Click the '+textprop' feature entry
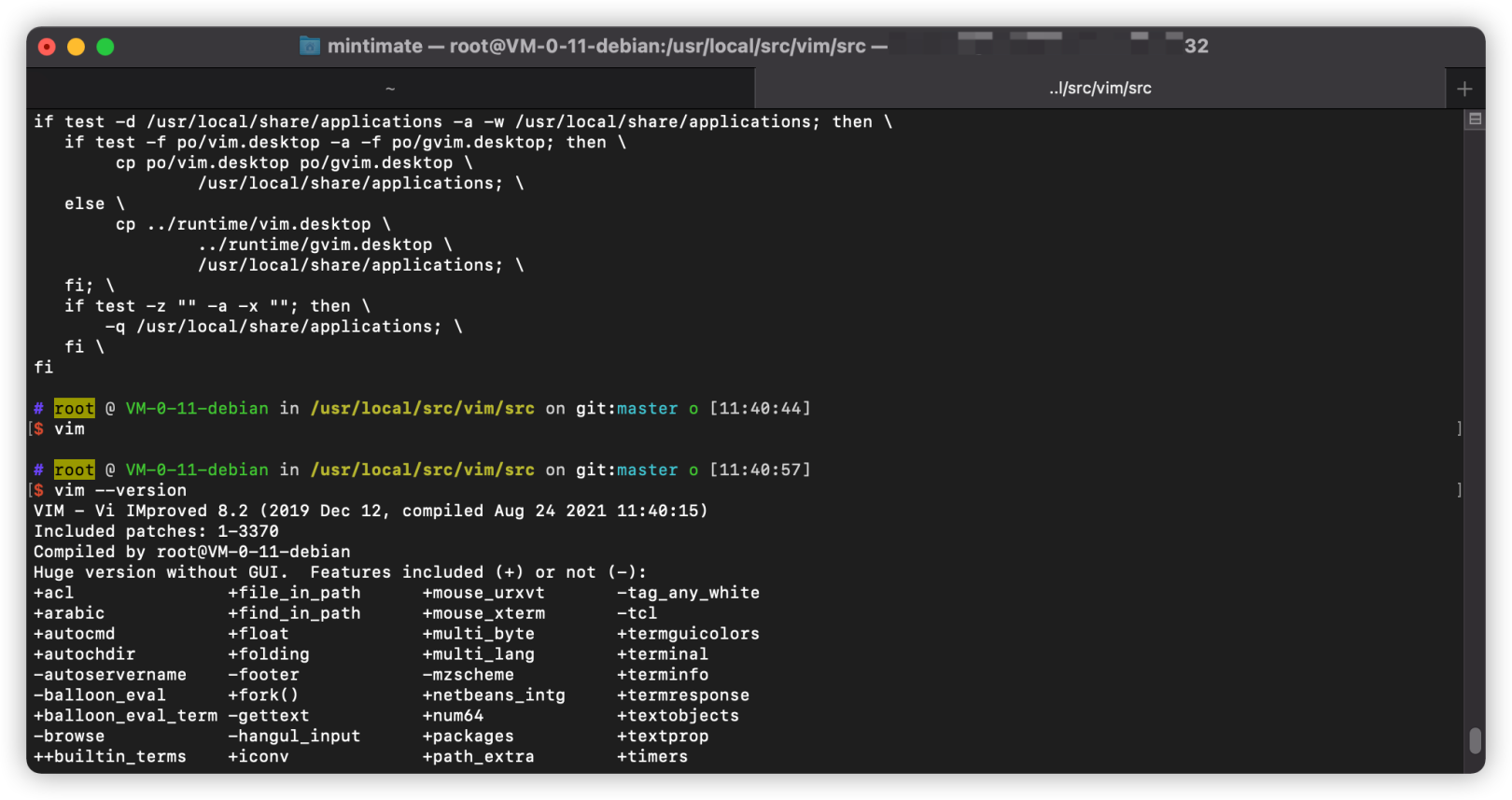This screenshot has width=1512, height=800. [663, 737]
